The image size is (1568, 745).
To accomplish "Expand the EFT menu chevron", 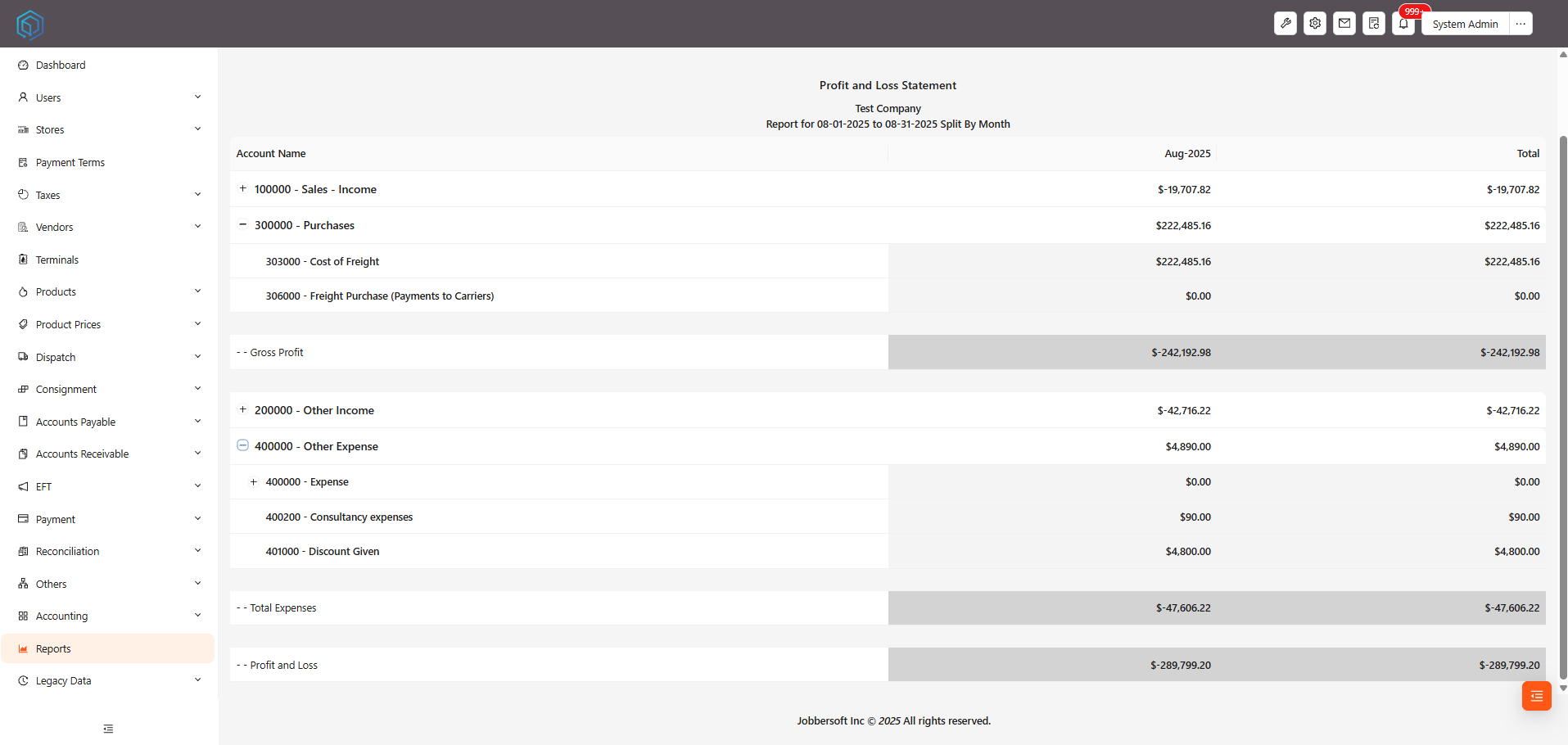I will [197, 486].
